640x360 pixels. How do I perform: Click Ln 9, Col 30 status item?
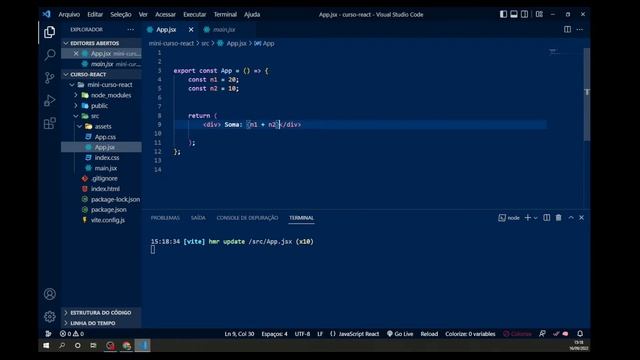click(239, 334)
